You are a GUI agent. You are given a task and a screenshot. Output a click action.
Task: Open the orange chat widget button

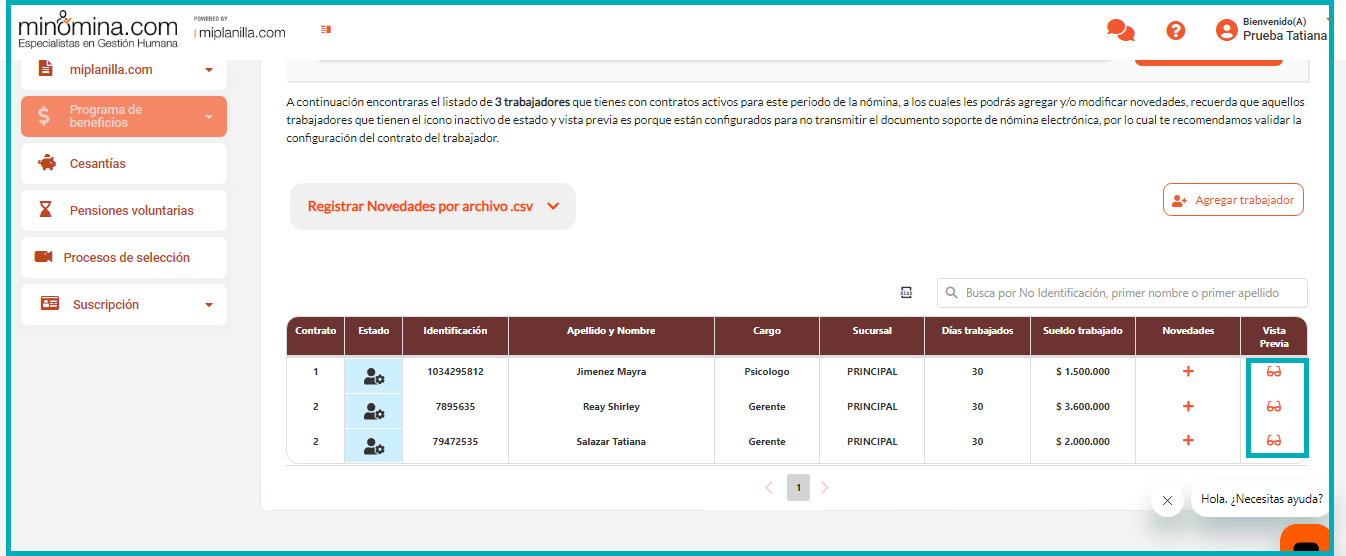[x=1305, y=540]
